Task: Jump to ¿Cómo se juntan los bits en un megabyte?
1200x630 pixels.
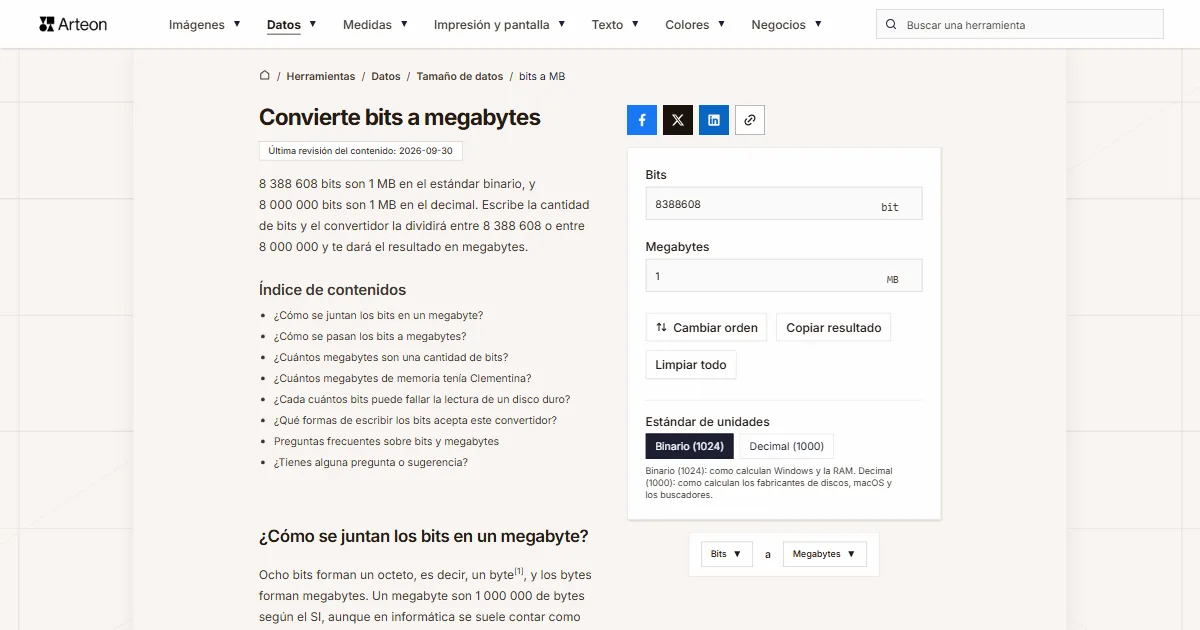Action: click(378, 315)
